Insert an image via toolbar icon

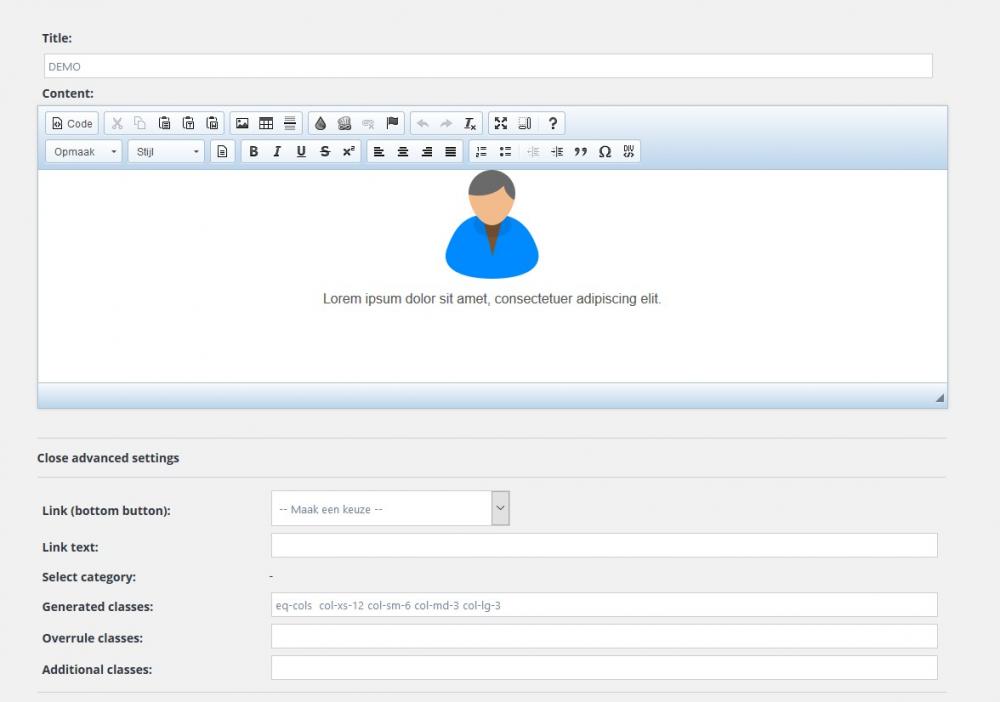[242, 124]
